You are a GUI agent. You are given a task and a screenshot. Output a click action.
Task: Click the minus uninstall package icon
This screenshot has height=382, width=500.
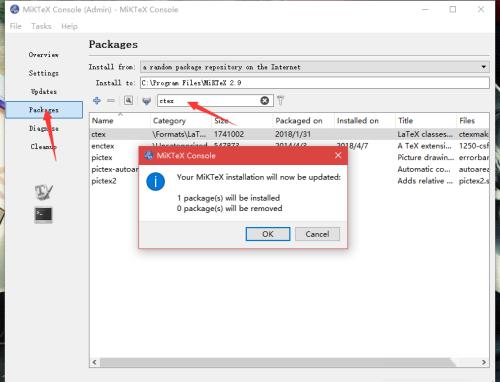click(x=111, y=100)
